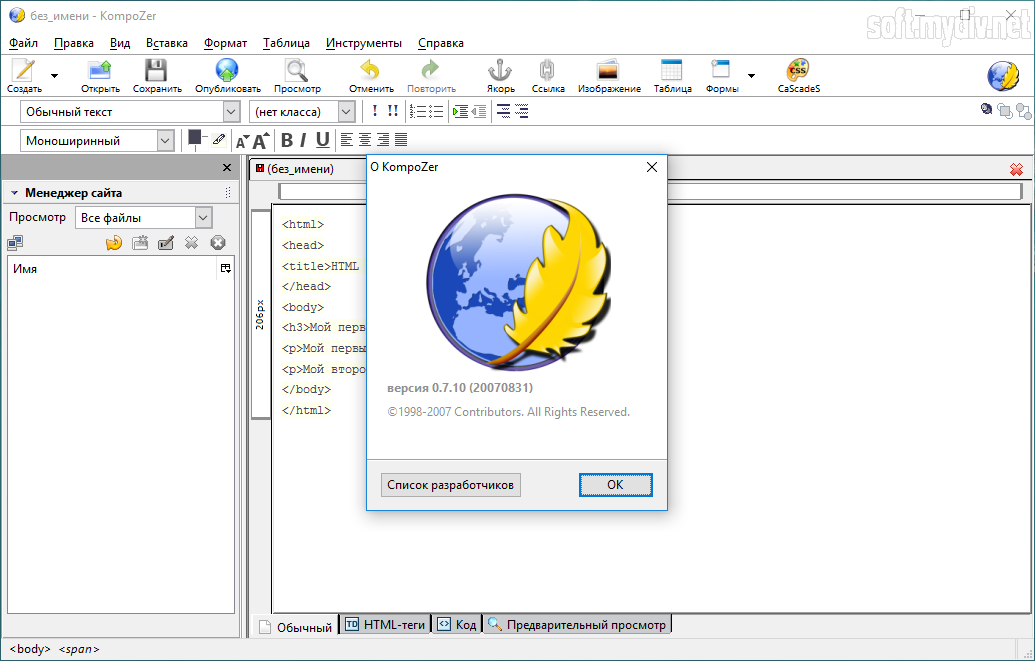Center align text
Viewport: 1035px width, 661px height.
point(364,140)
